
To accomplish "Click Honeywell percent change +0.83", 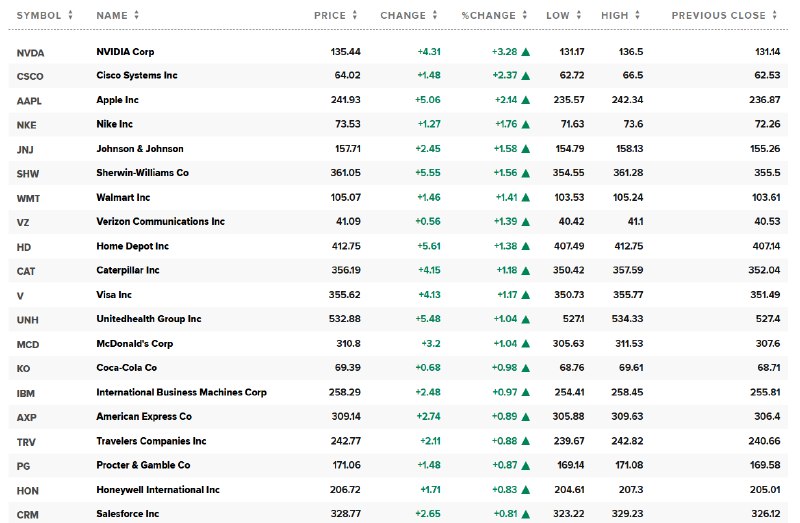I will [505, 489].
